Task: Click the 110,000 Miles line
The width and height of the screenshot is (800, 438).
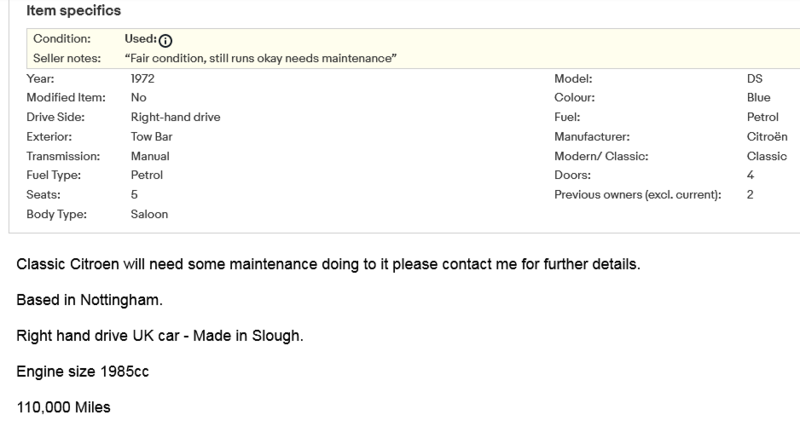Action: pos(63,406)
